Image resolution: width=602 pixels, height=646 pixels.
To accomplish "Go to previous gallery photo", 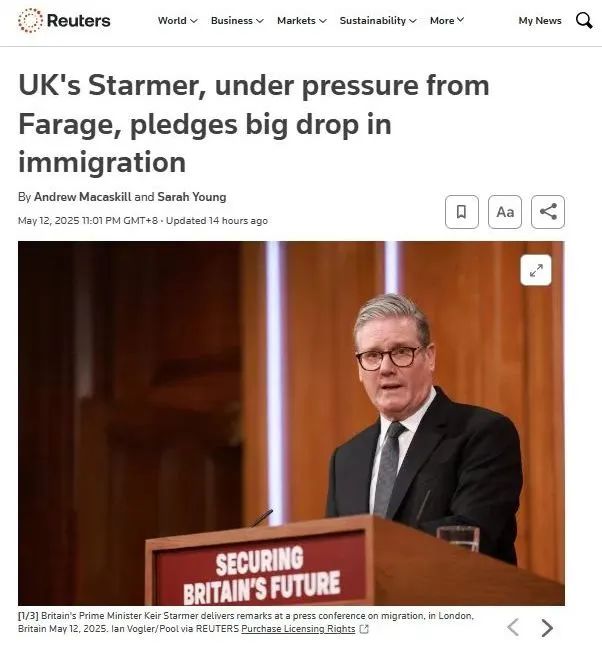I will click(x=513, y=627).
